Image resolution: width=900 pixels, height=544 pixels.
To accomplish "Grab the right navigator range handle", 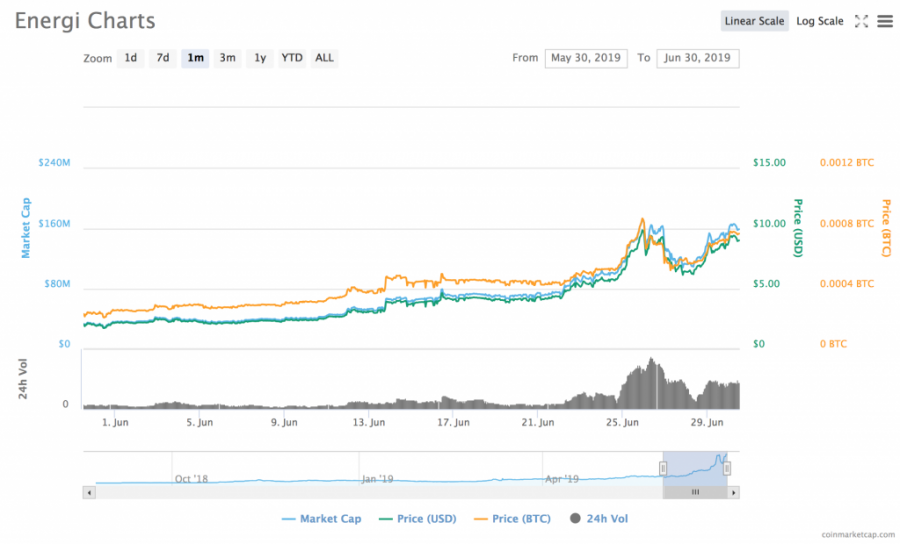I will 727,469.
